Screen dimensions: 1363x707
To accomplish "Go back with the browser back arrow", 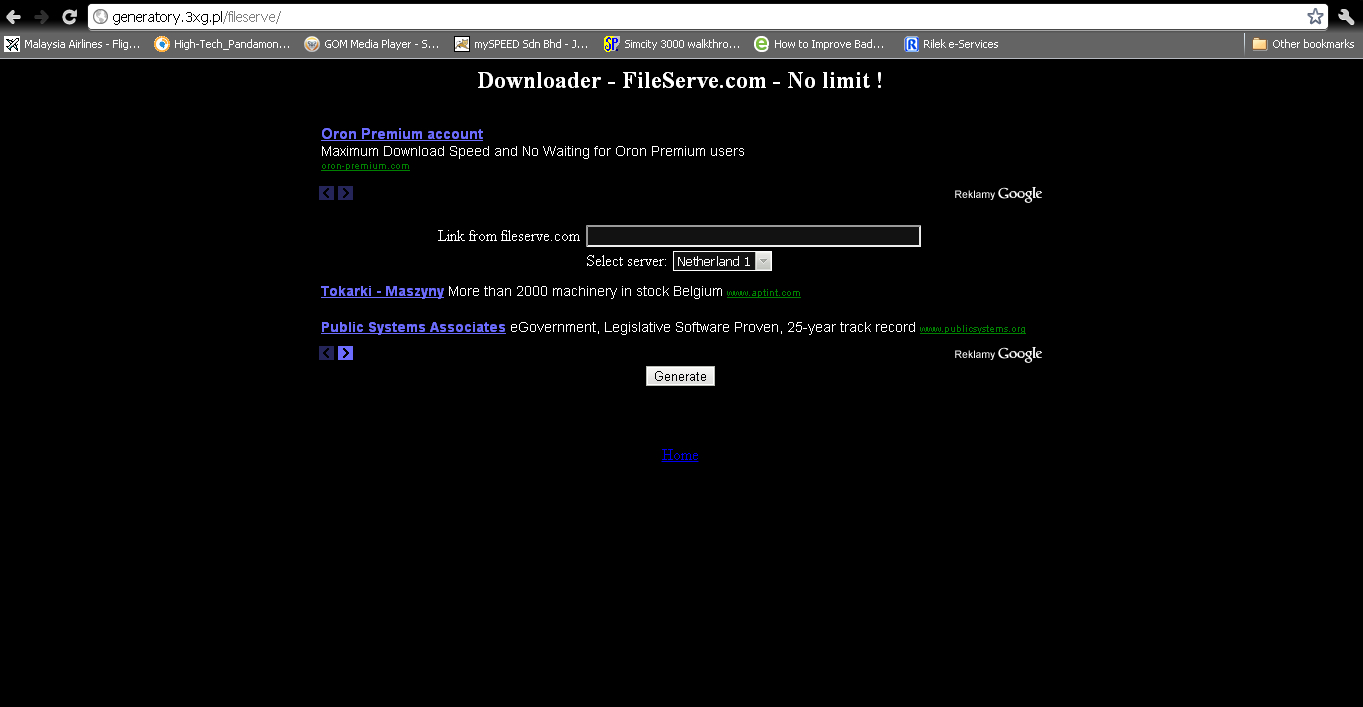I will pos(13,17).
